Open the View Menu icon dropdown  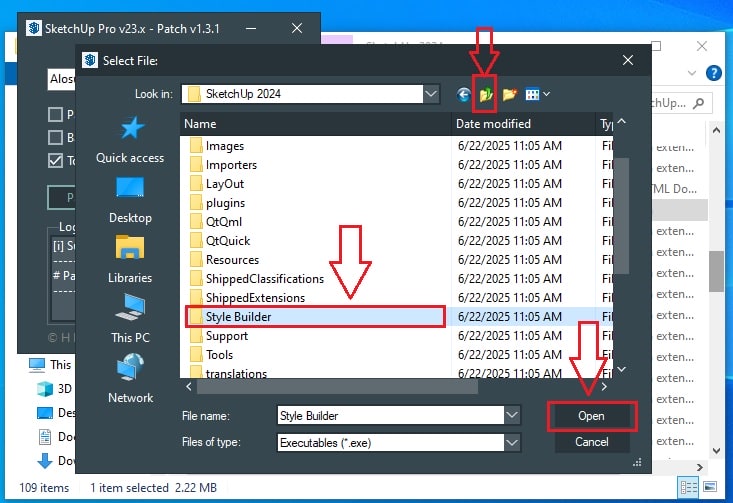point(537,95)
